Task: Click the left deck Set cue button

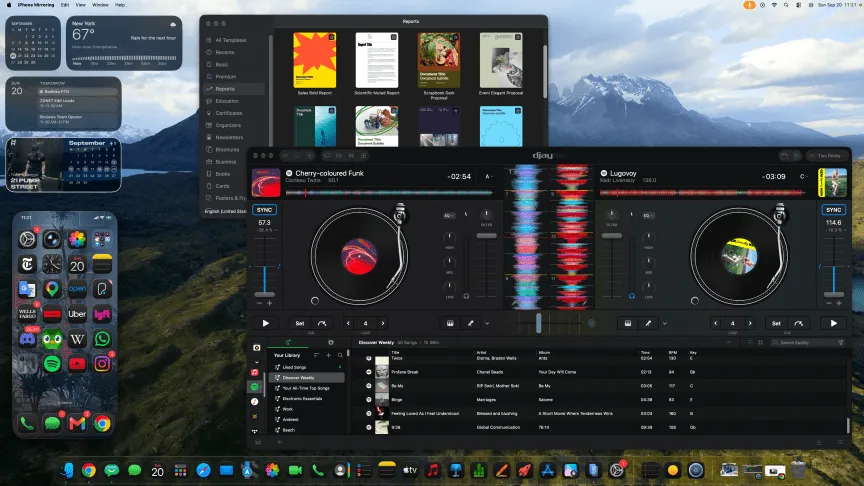Action: (x=300, y=323)
